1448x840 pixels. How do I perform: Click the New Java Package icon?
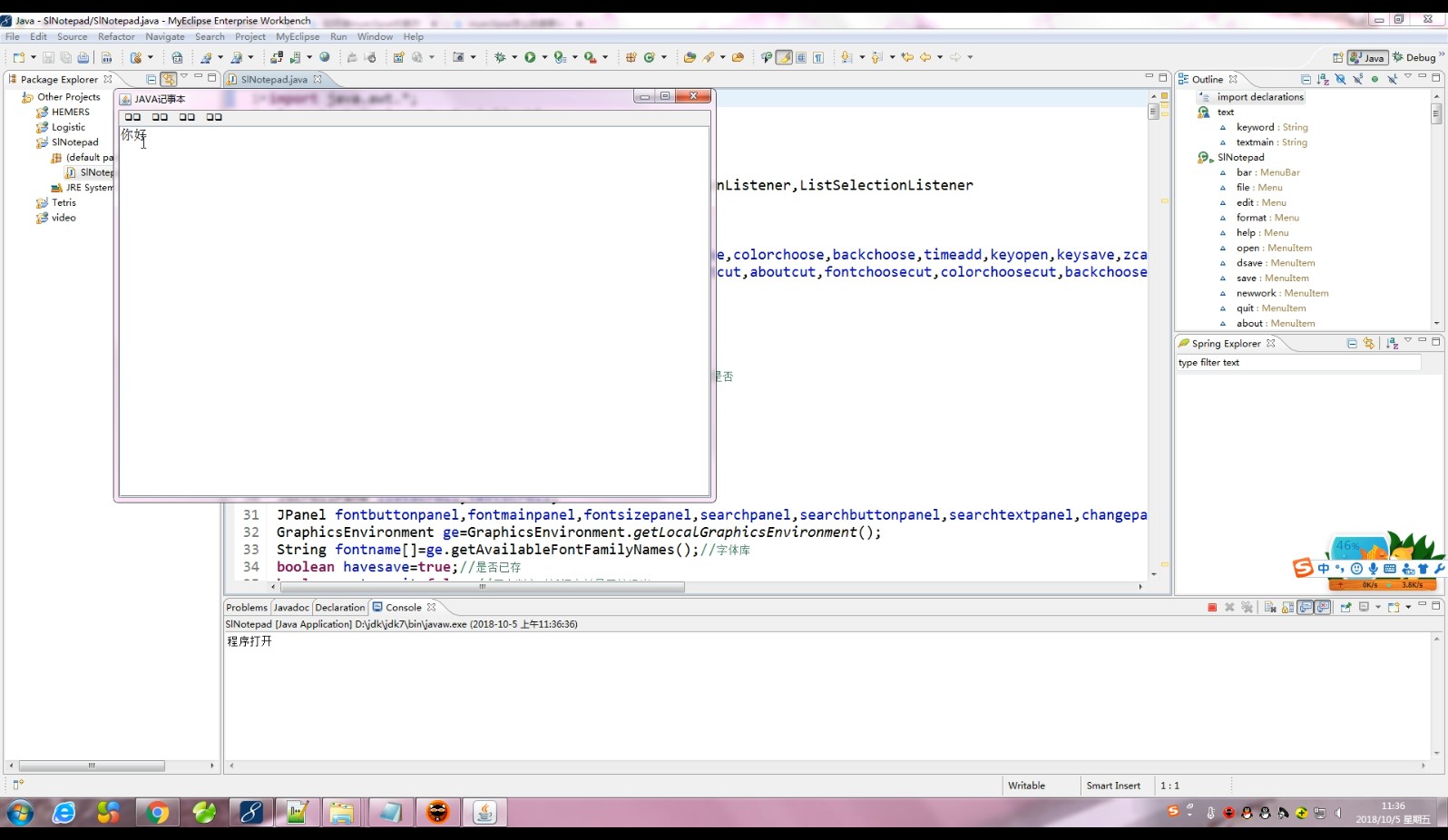point(631,57)
